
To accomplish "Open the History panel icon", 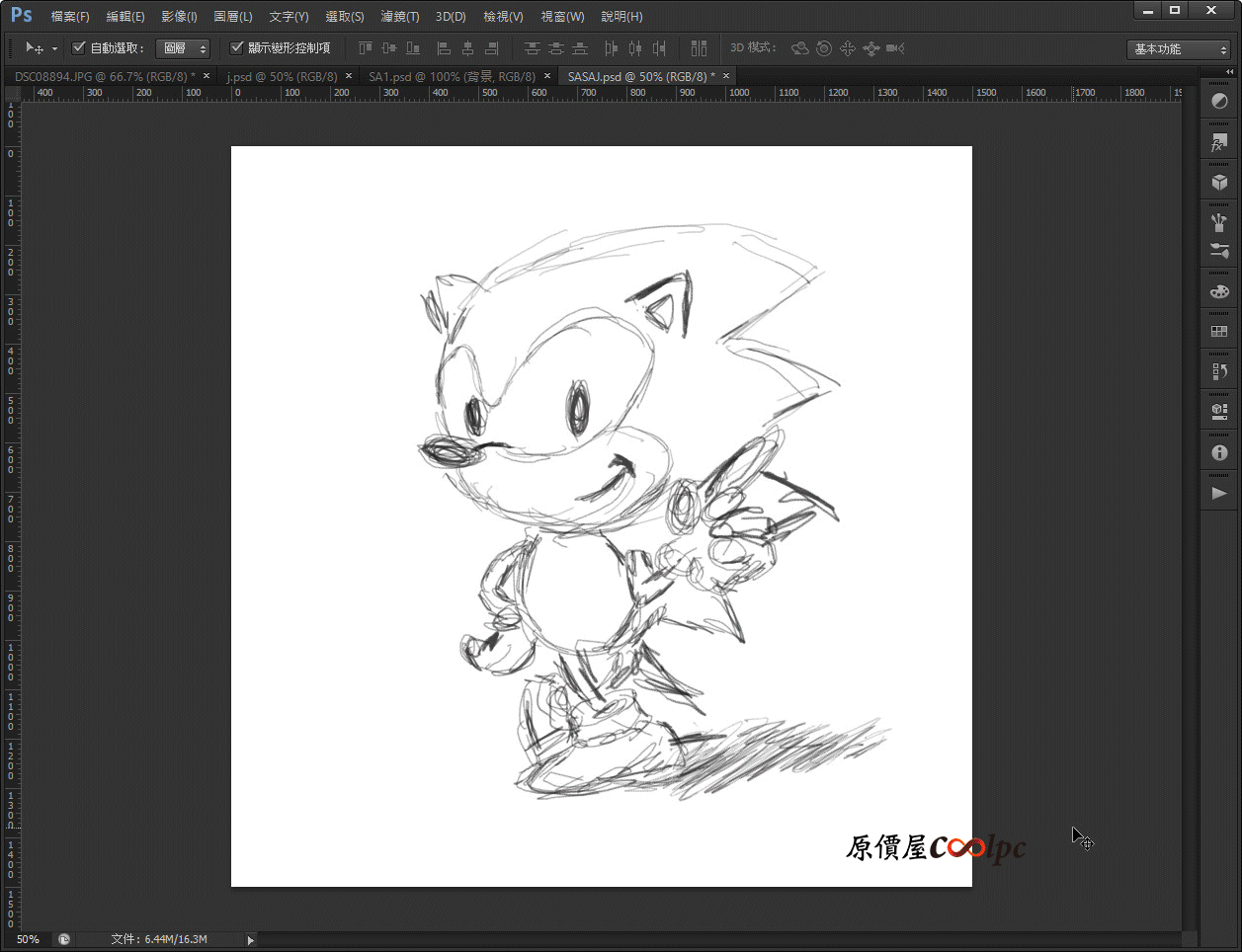I will (x=1219, y=371).
